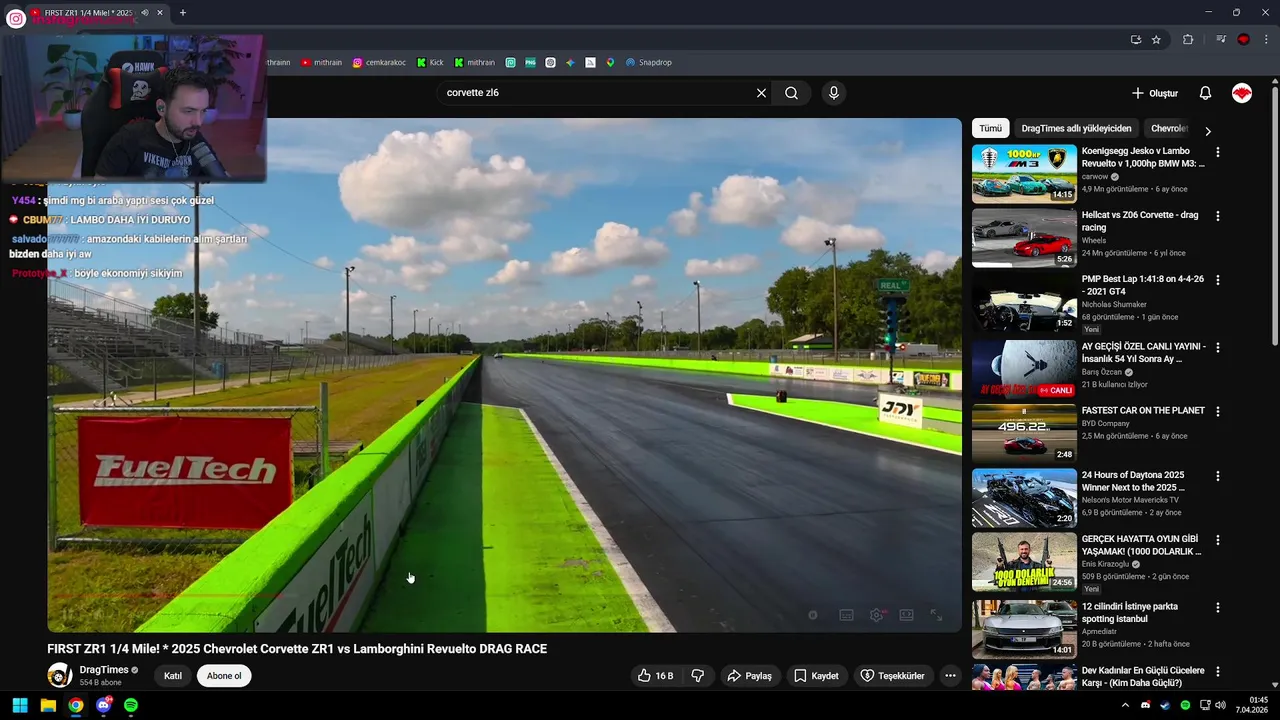Click the magnifier search button
The height and width of the screenshot is (720, 1280).
(x=791, y=93)
